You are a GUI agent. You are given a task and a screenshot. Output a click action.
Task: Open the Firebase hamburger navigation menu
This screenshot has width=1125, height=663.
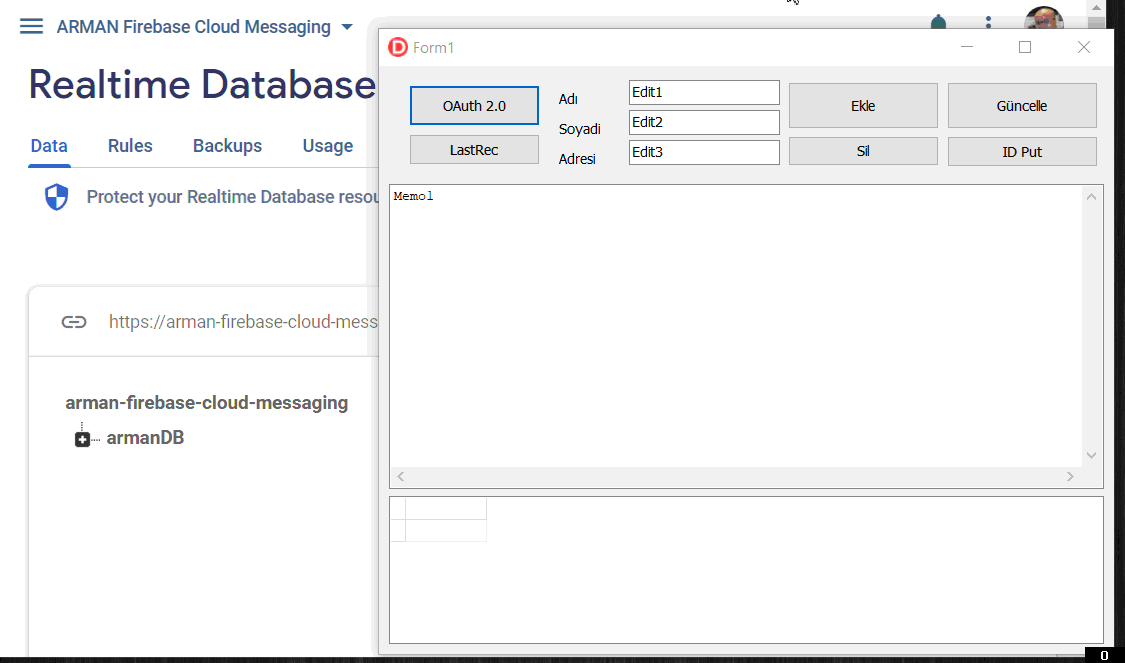[31, 27]
